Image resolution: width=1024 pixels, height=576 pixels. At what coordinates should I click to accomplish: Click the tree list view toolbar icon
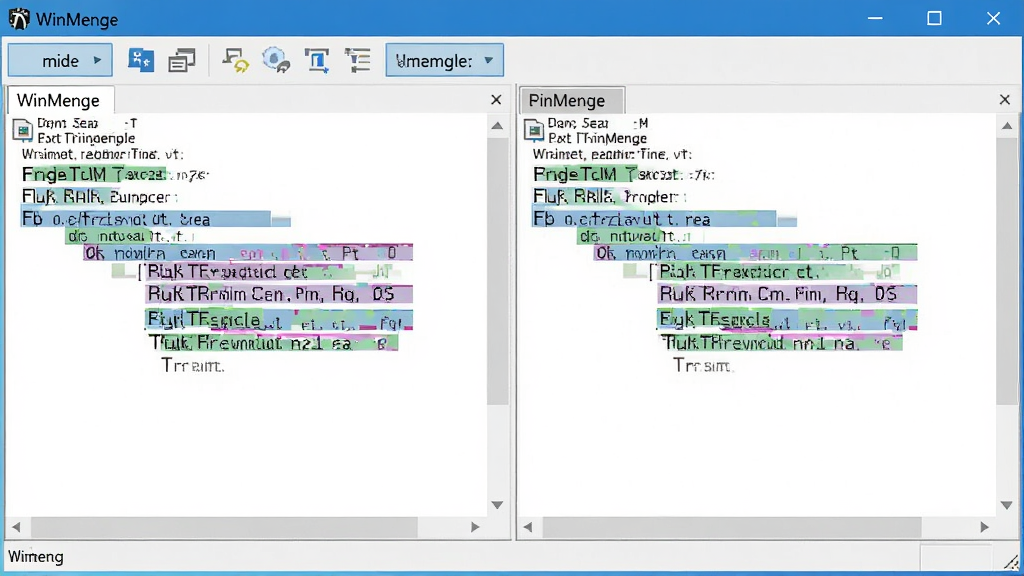pos(358,61)
